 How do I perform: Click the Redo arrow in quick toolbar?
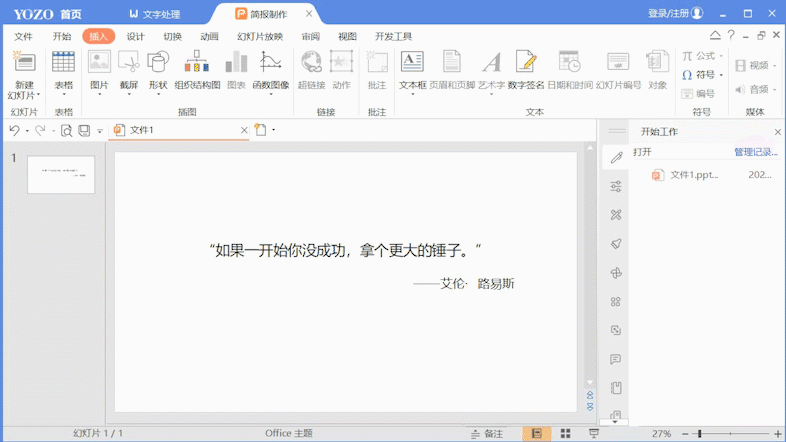(40, 130)
